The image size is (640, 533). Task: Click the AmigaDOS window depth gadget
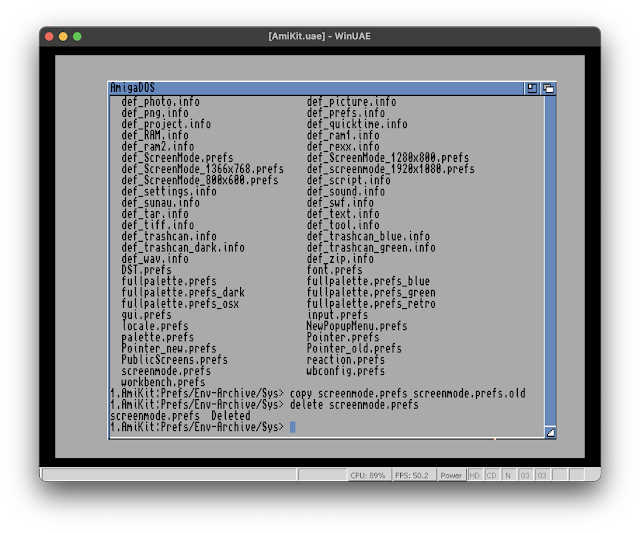coord(549,88)
